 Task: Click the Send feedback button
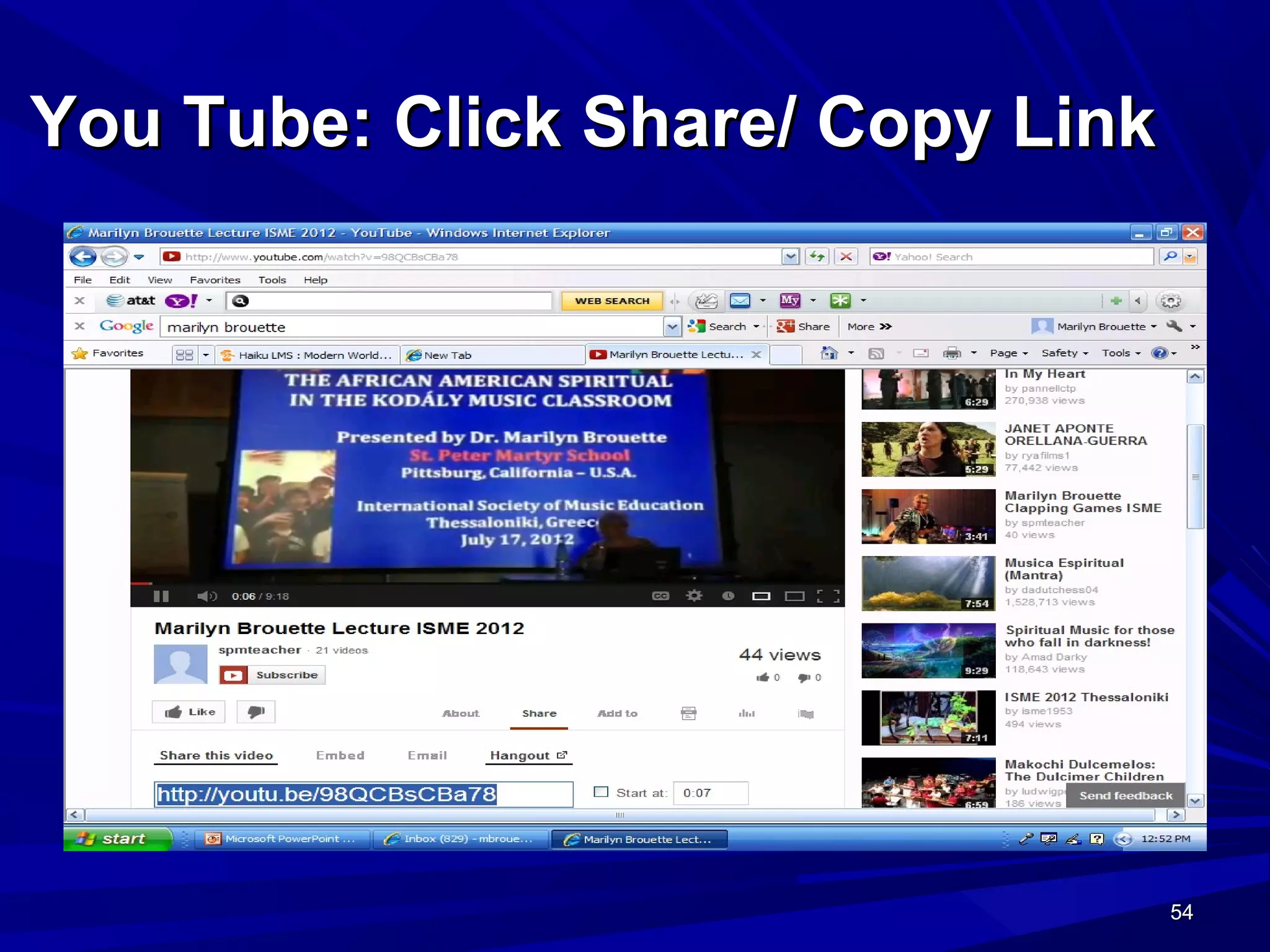point(1126,796)
